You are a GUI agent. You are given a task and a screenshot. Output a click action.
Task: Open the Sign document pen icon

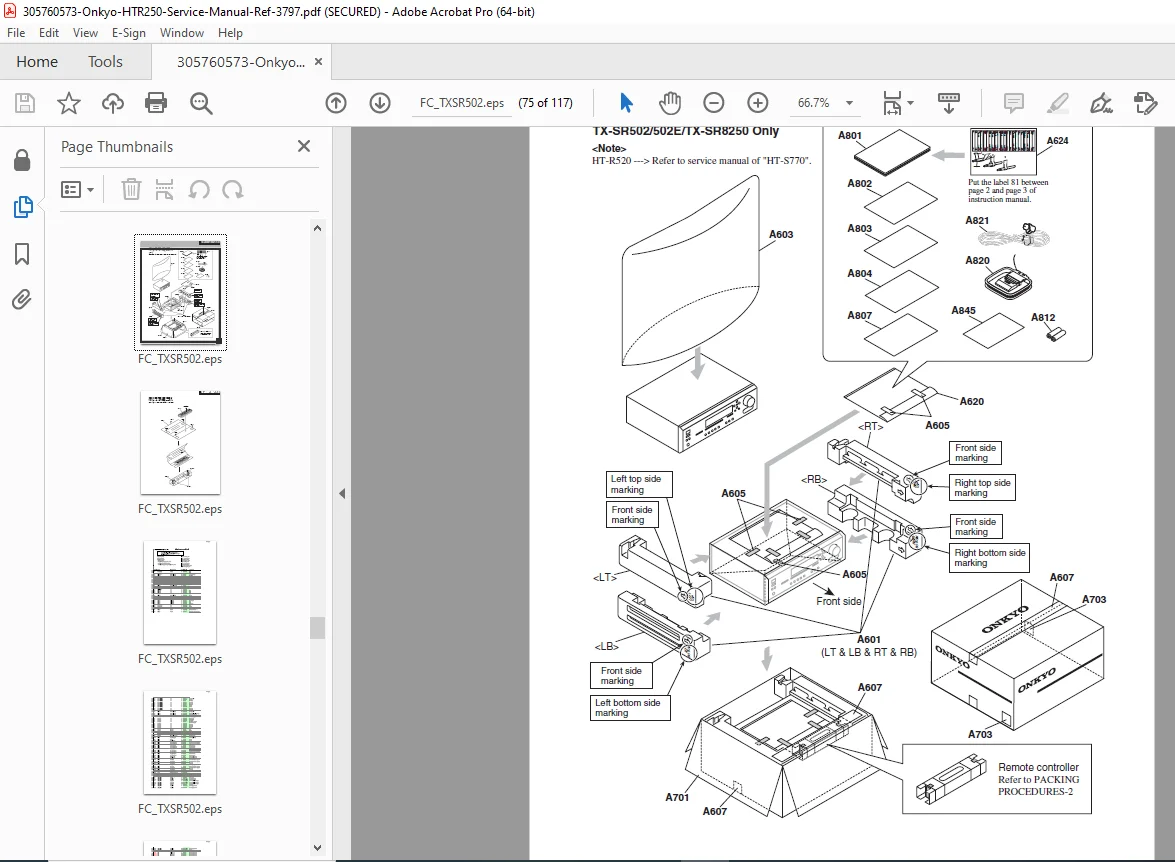pyautogui.click(x=1102, y=103)
